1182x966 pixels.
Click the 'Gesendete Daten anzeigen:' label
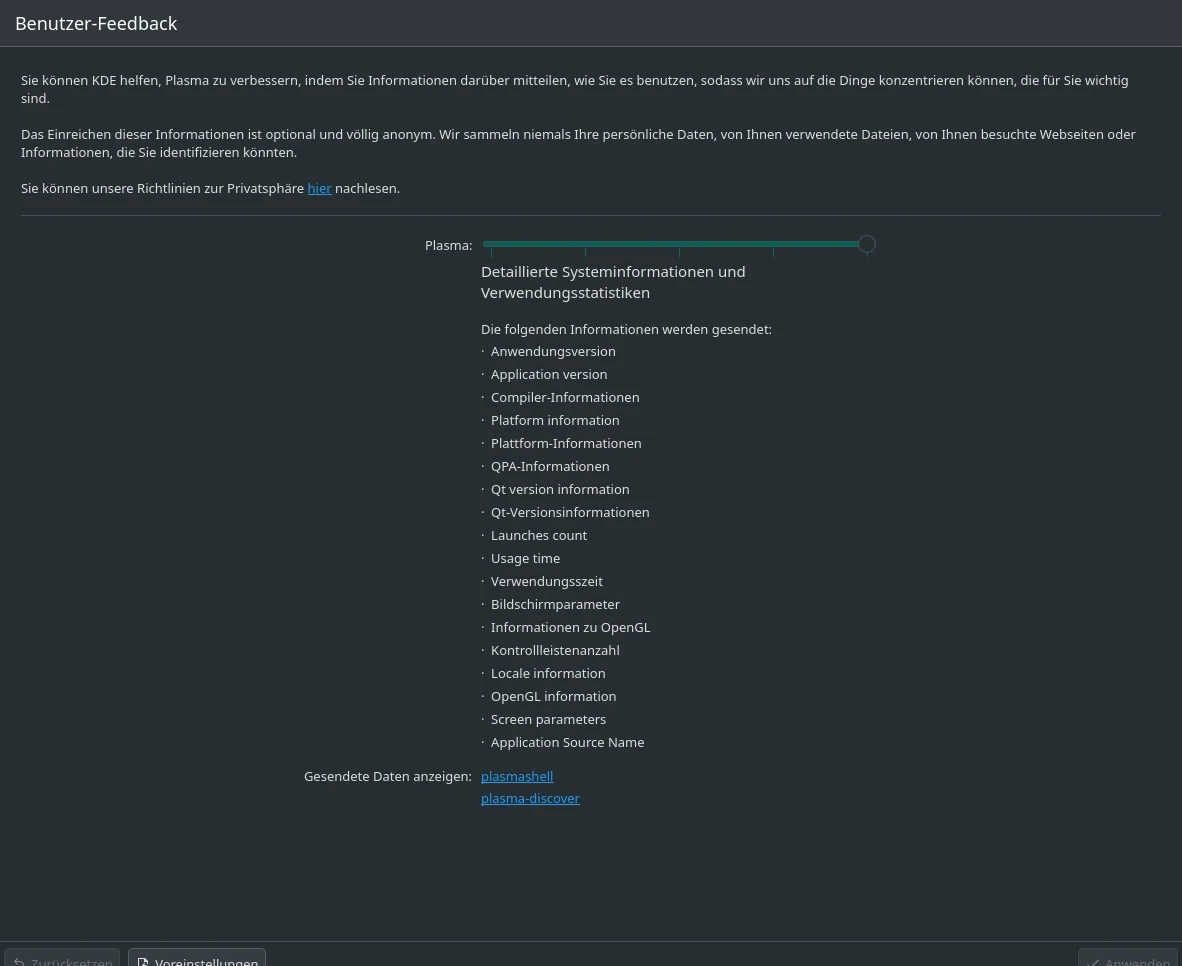(x=387, y=776)
